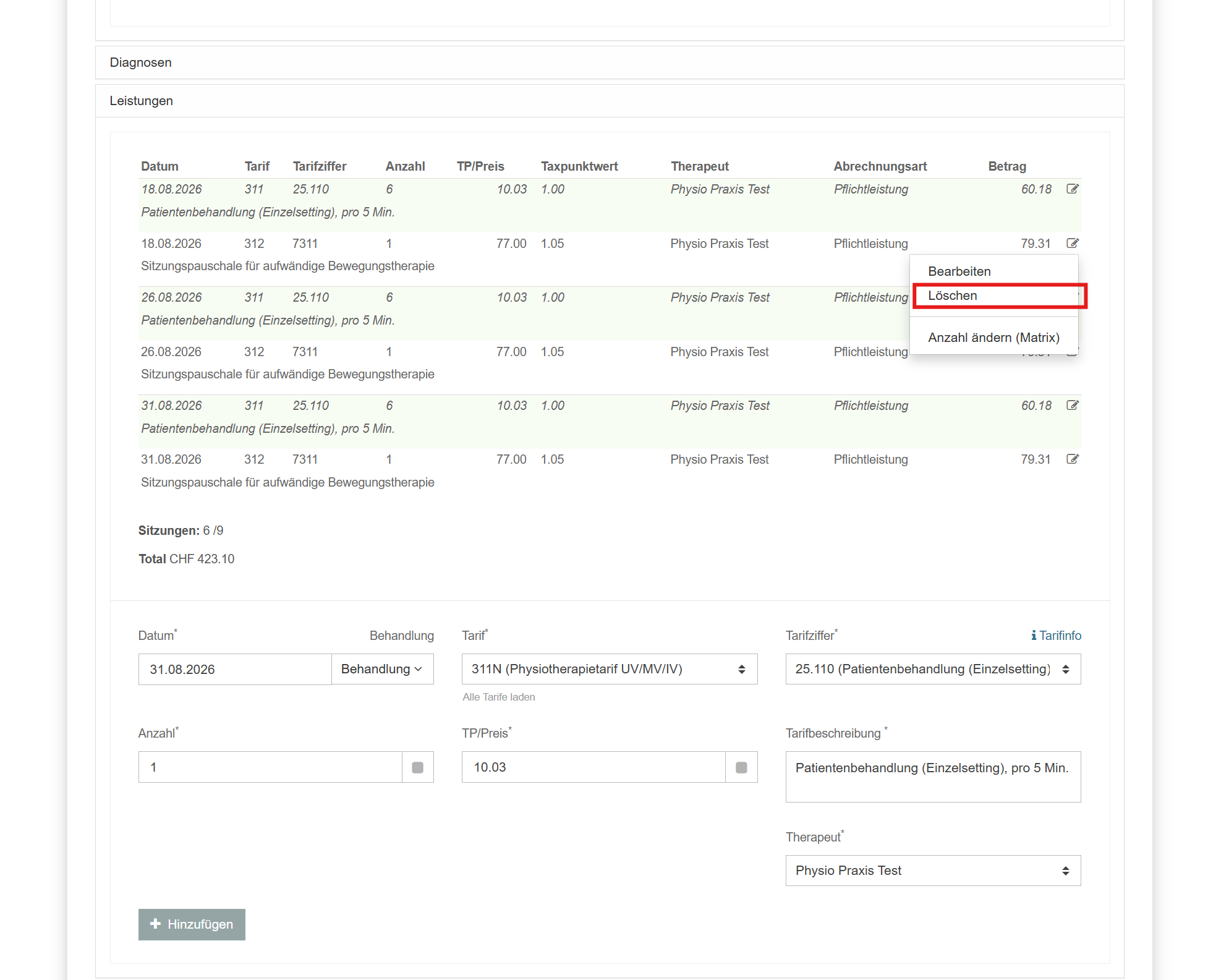Open the Behandlung dropdown next to the date
1208x980 pixels.
[383, 669]
